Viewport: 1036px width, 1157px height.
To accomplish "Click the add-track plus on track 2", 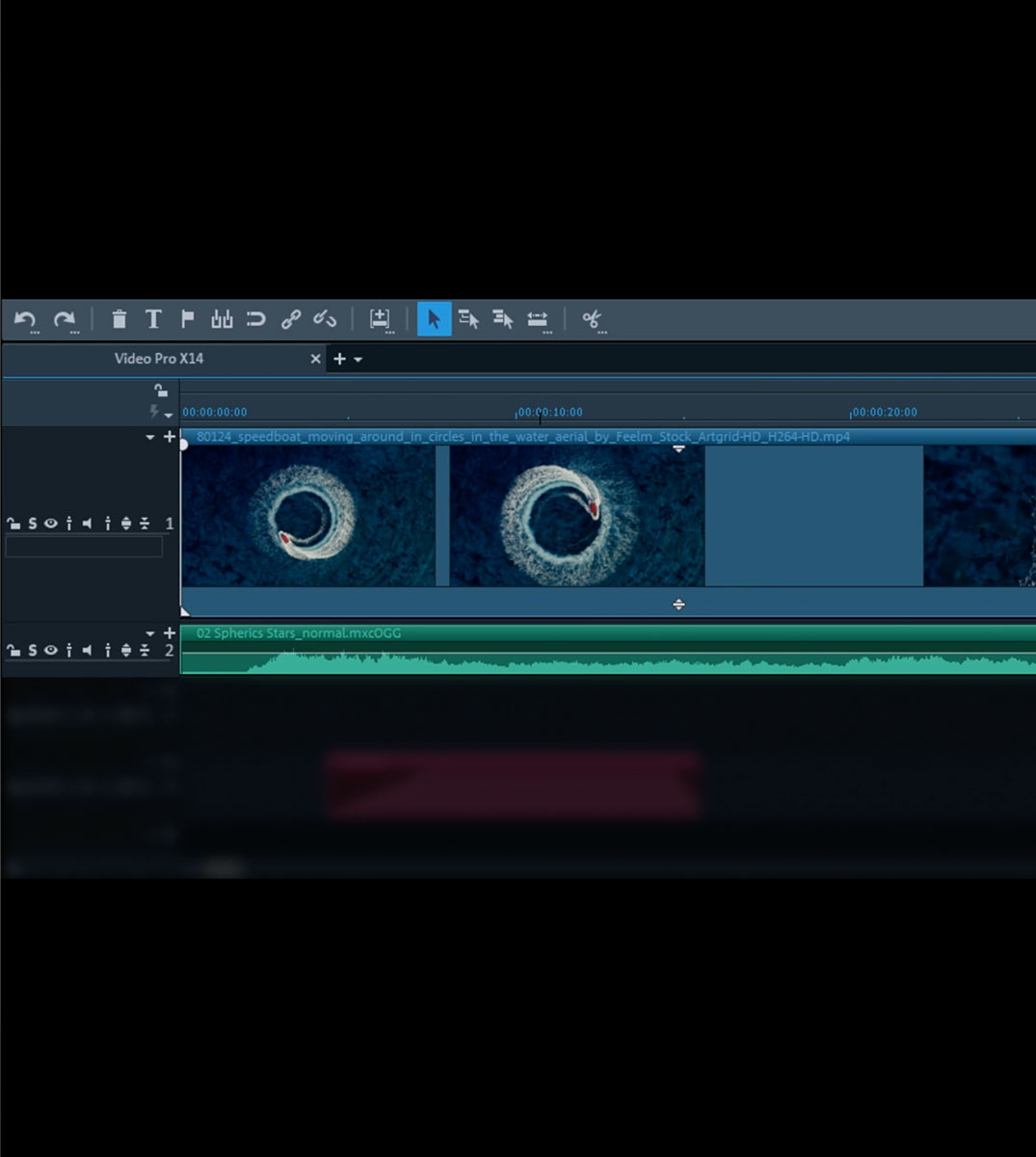I will click(x=170, y=632).
